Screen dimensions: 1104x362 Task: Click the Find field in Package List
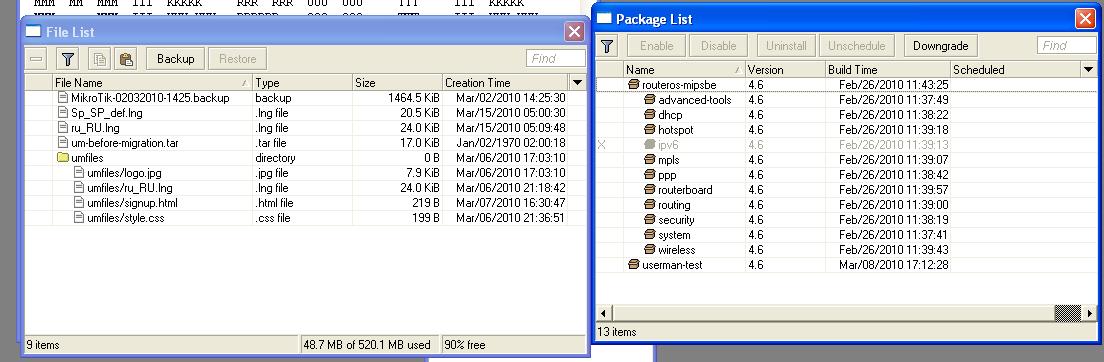point(1066,46)
